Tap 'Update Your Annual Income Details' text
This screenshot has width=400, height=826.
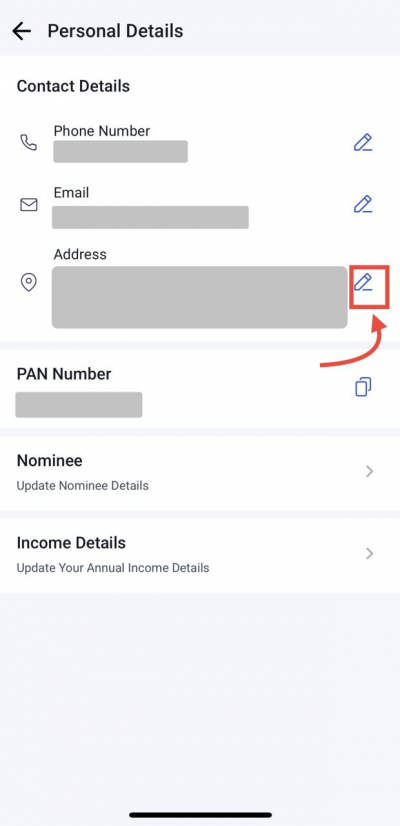tap(113, 568)
